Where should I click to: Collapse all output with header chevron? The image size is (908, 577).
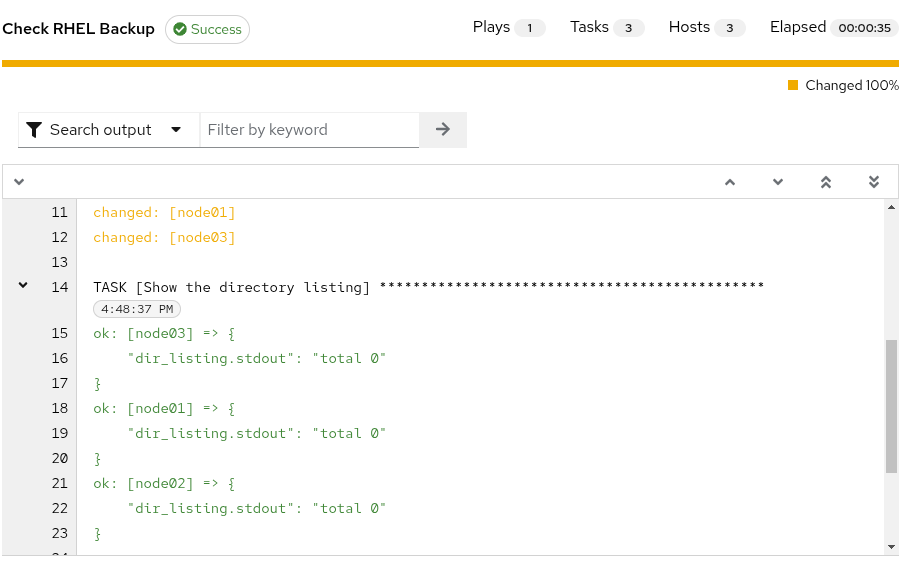19,182
